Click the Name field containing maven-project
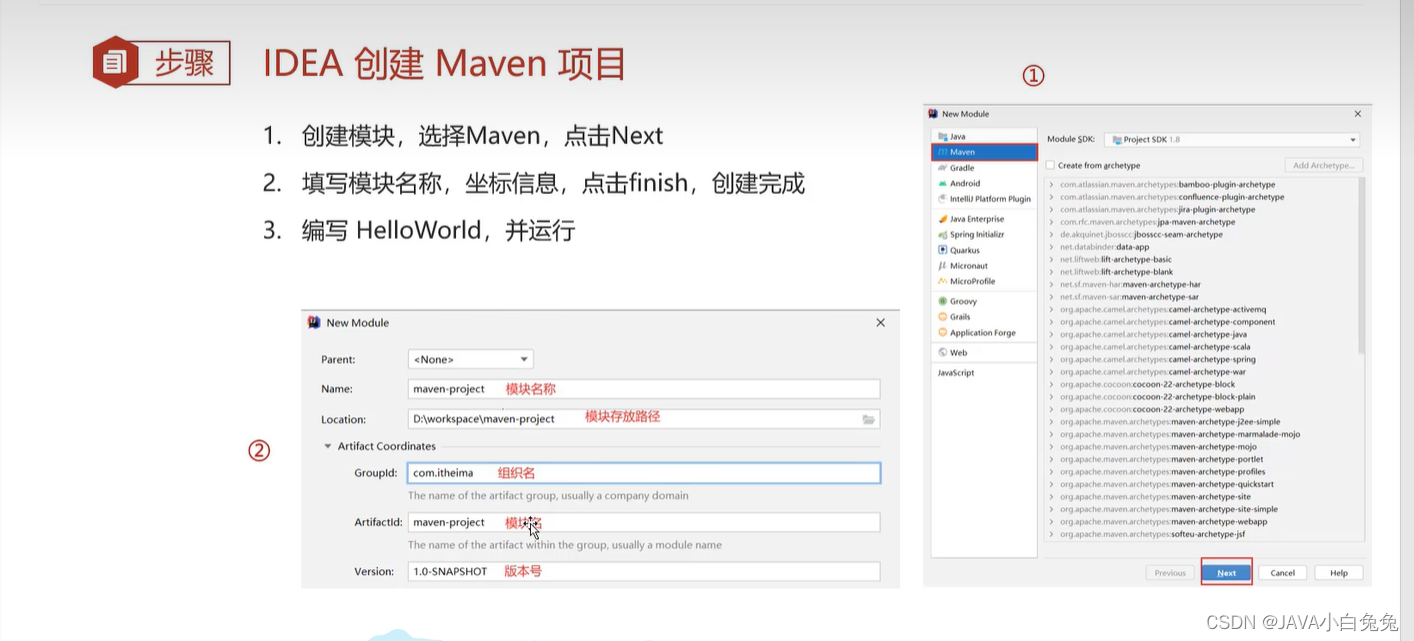Screen dimensions: 1414x641 [644, 389]
